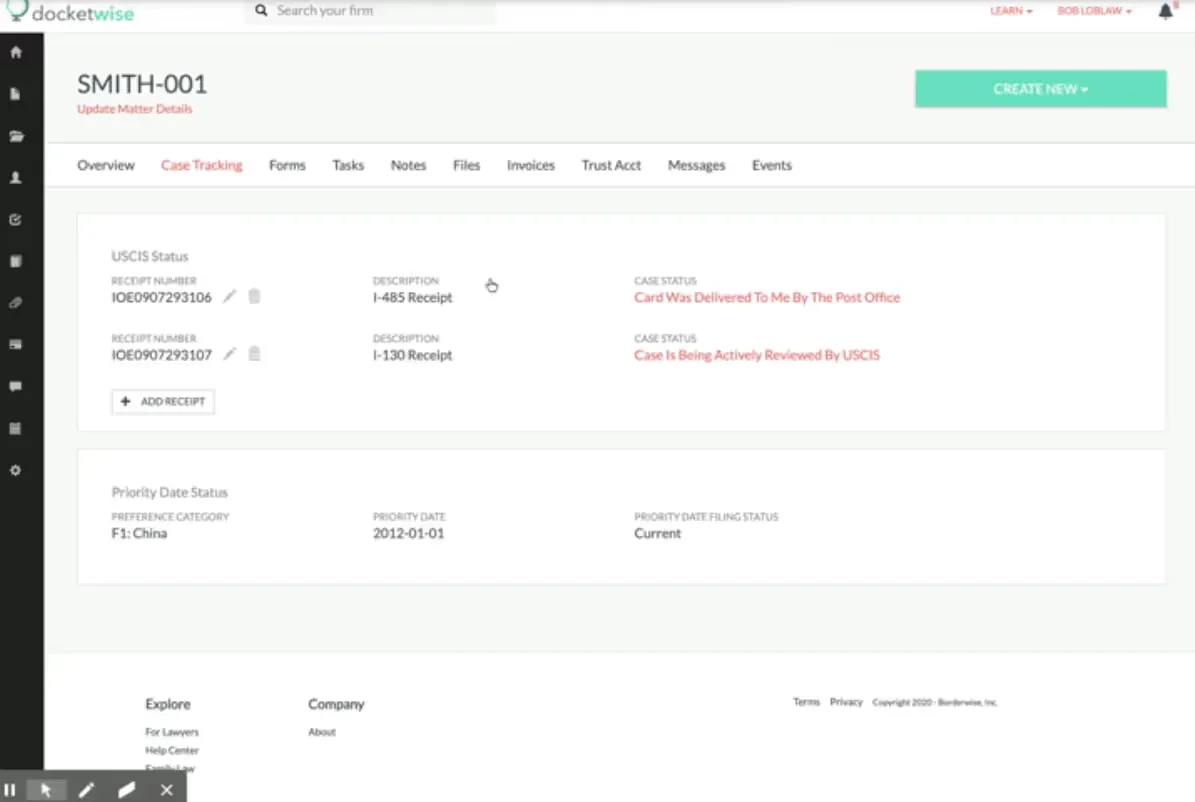The width and height of the screenshot is (1195, 802).
Task: Edit receipt number IOE0907293106 with pencil icon
Action: pos(229,296)
